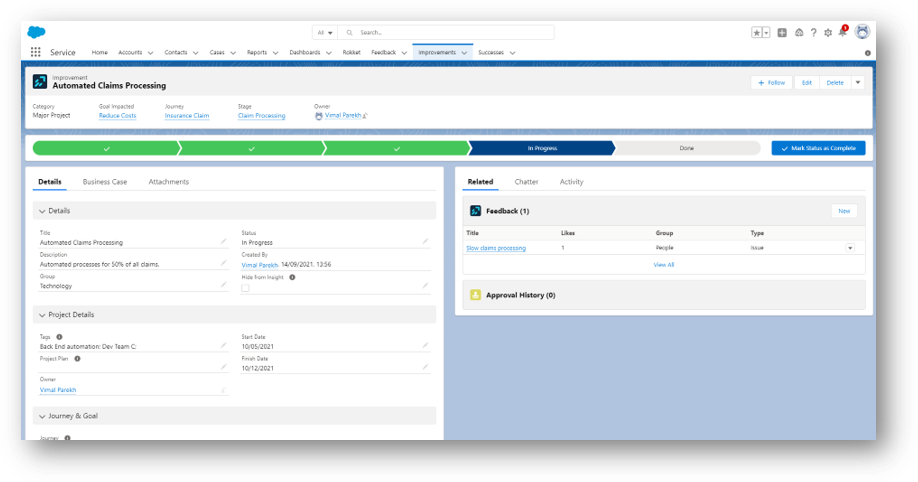This screenshot has height=482, width=918.
Task: Collapse the Details section
Action: 42,211
